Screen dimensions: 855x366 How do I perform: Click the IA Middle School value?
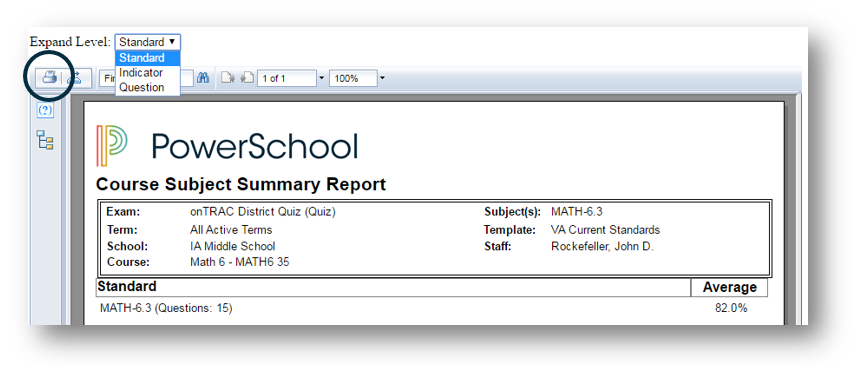[233, 246]
